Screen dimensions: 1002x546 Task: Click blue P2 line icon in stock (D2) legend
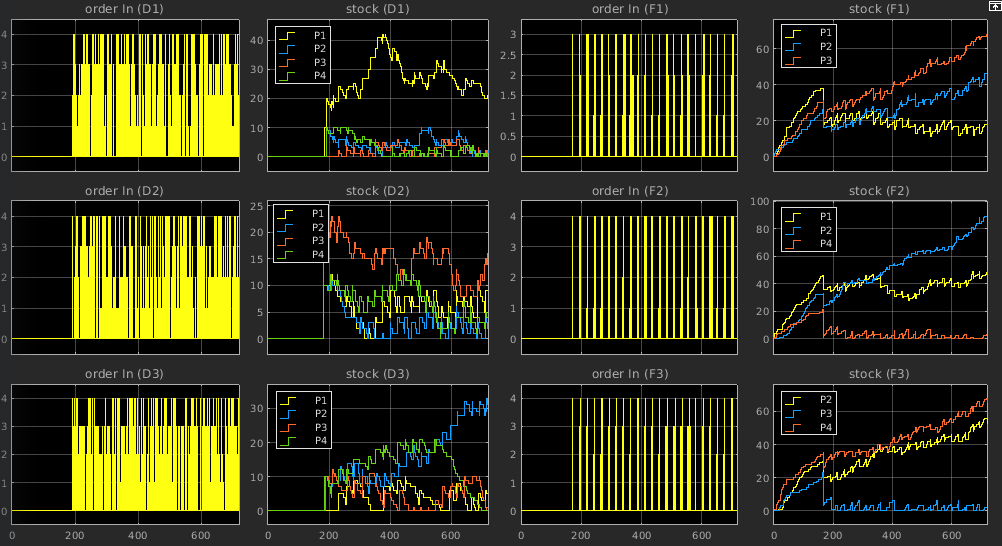click(x=288, y=227)
